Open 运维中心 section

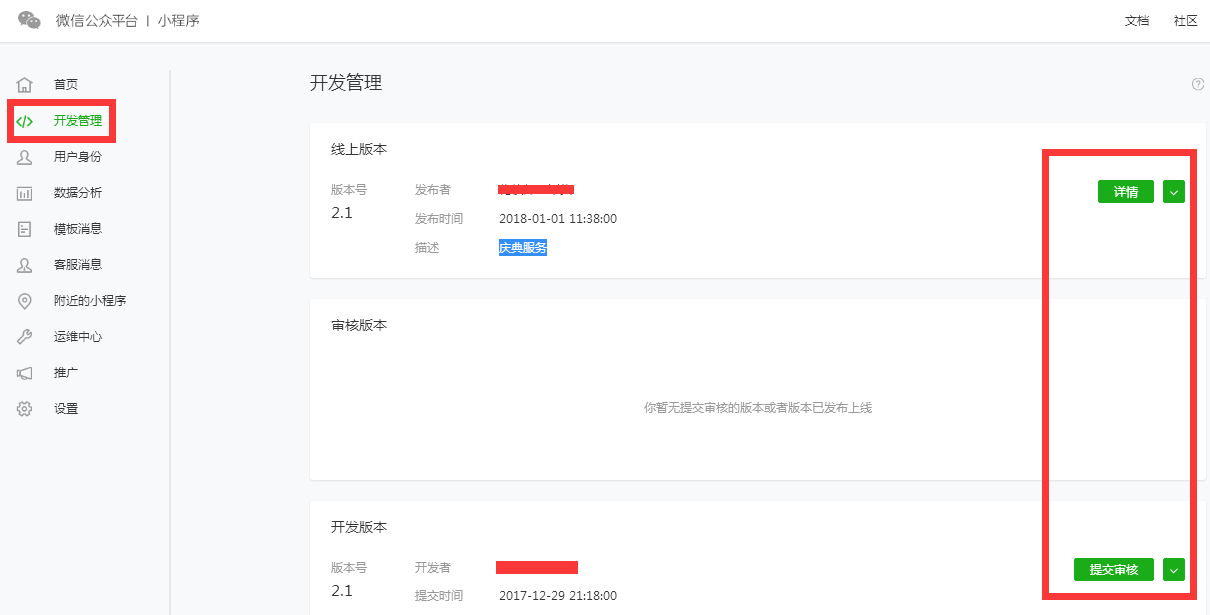pyautogui.click(x=78, y=337)
